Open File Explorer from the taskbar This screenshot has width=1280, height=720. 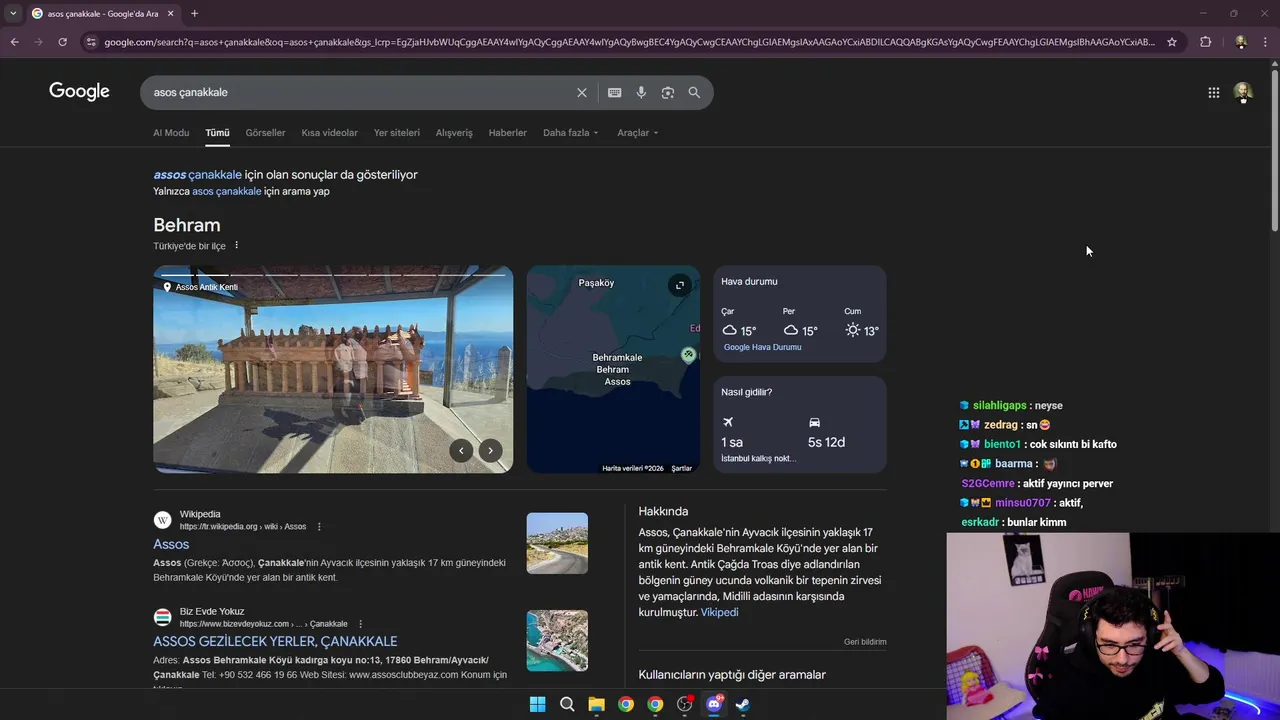click(596, 704)
